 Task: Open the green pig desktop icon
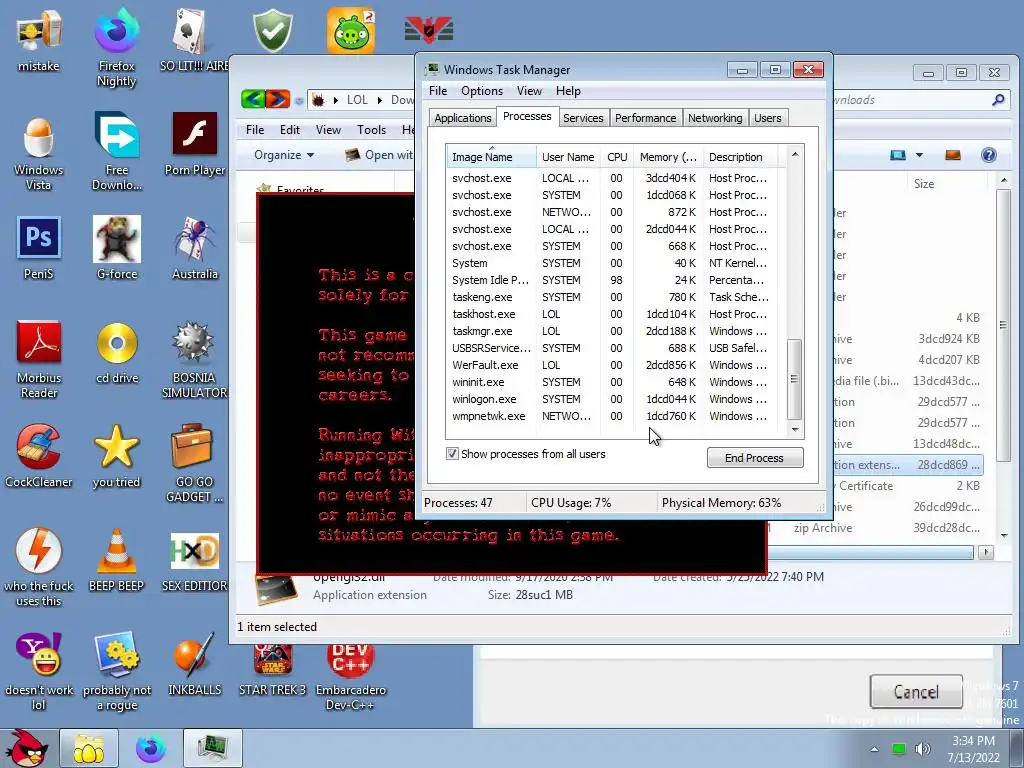coord(351,30)
